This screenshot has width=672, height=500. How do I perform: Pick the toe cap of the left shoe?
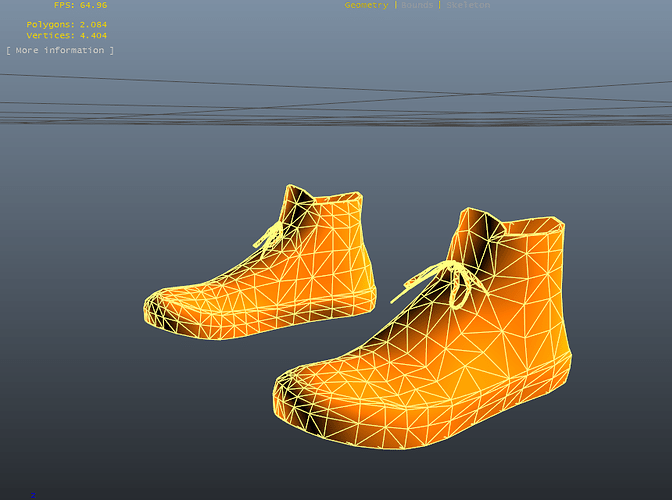161,308
